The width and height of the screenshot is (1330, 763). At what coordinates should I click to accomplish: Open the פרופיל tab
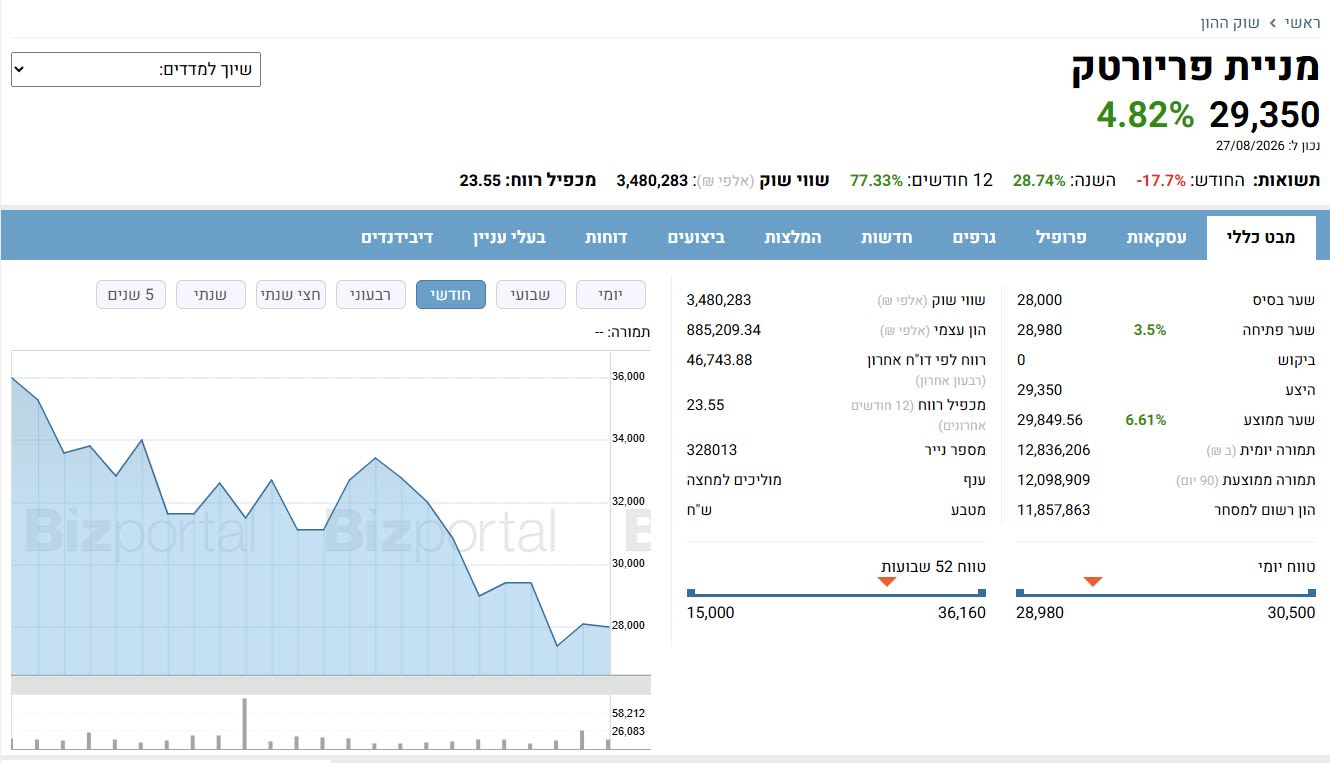coord(1061,237)
